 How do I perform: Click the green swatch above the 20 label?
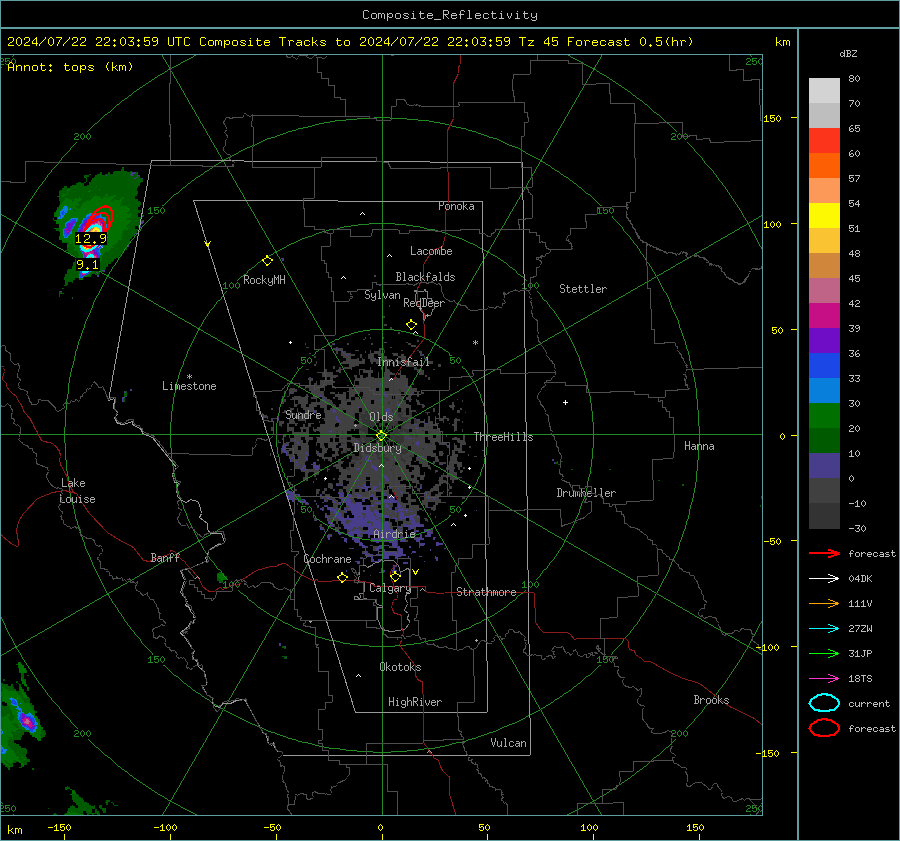824,416
